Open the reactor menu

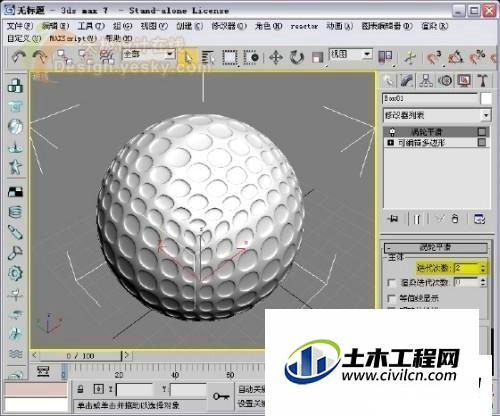[x=304, y=26]
